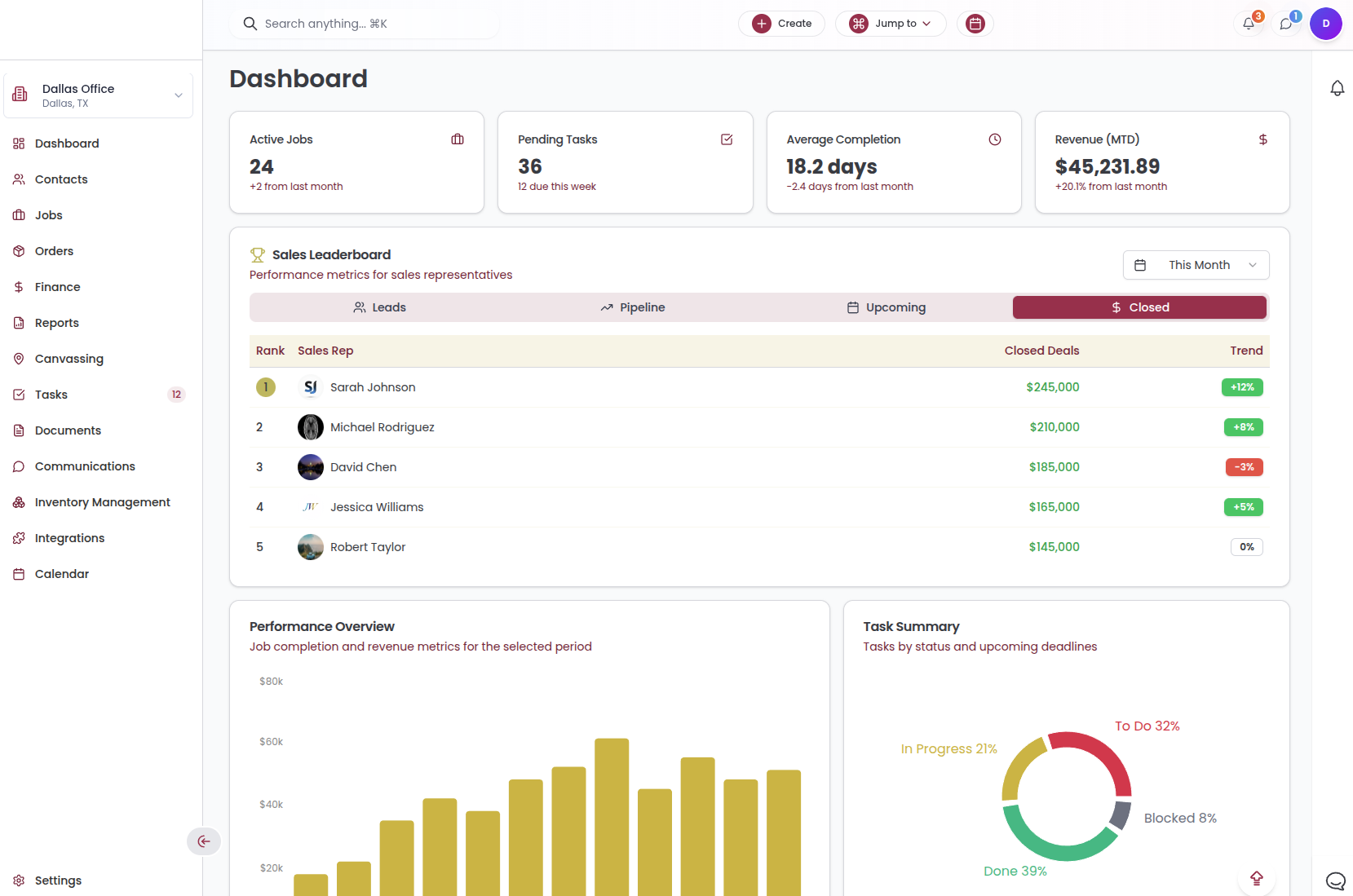Image resolution: width=1353 pixels, height=896 pixels.
Task: Show the Upcoming leaderboard tab
Action: tap(886, 307)
